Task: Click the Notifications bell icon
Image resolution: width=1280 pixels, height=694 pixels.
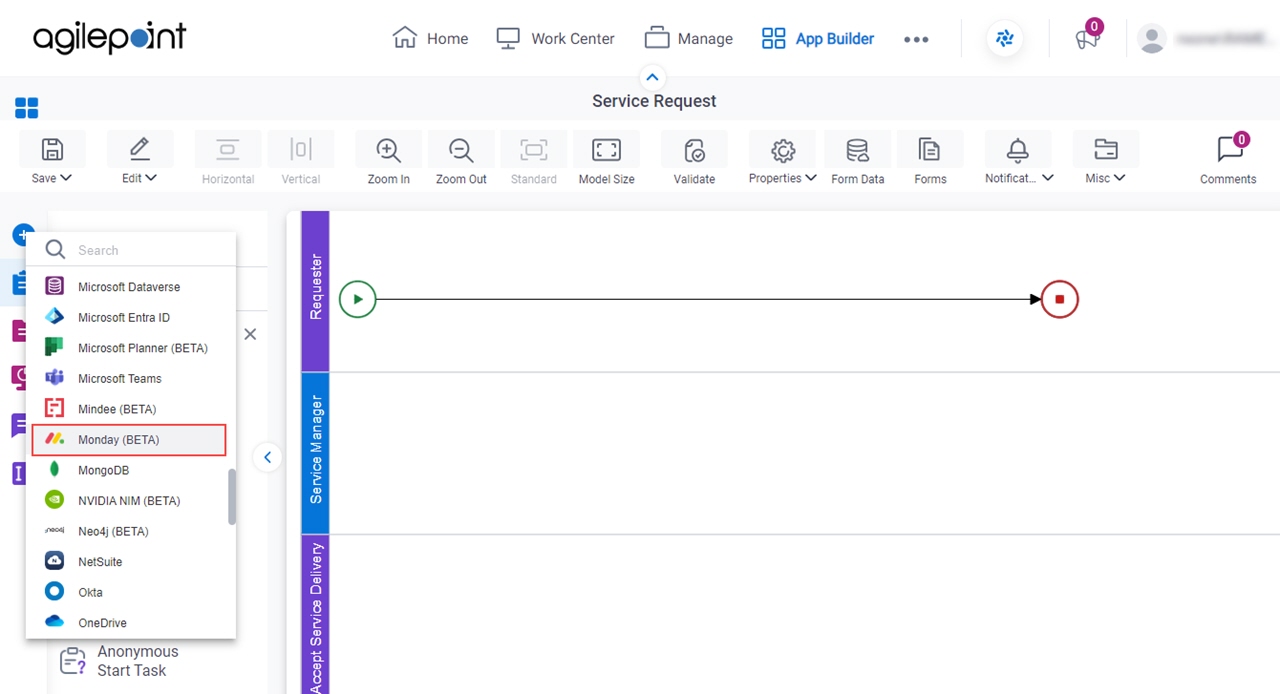Action: (1018, 150)
